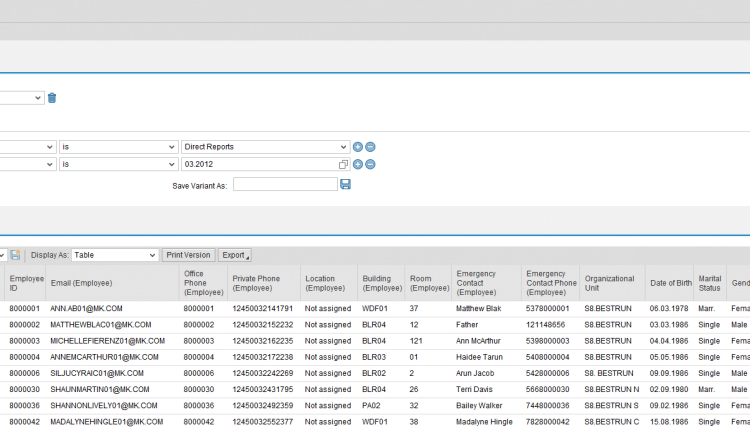Screen dimensions: 750x430
Task: Focus the Save Variant As input field
Action: coord(285,184)
